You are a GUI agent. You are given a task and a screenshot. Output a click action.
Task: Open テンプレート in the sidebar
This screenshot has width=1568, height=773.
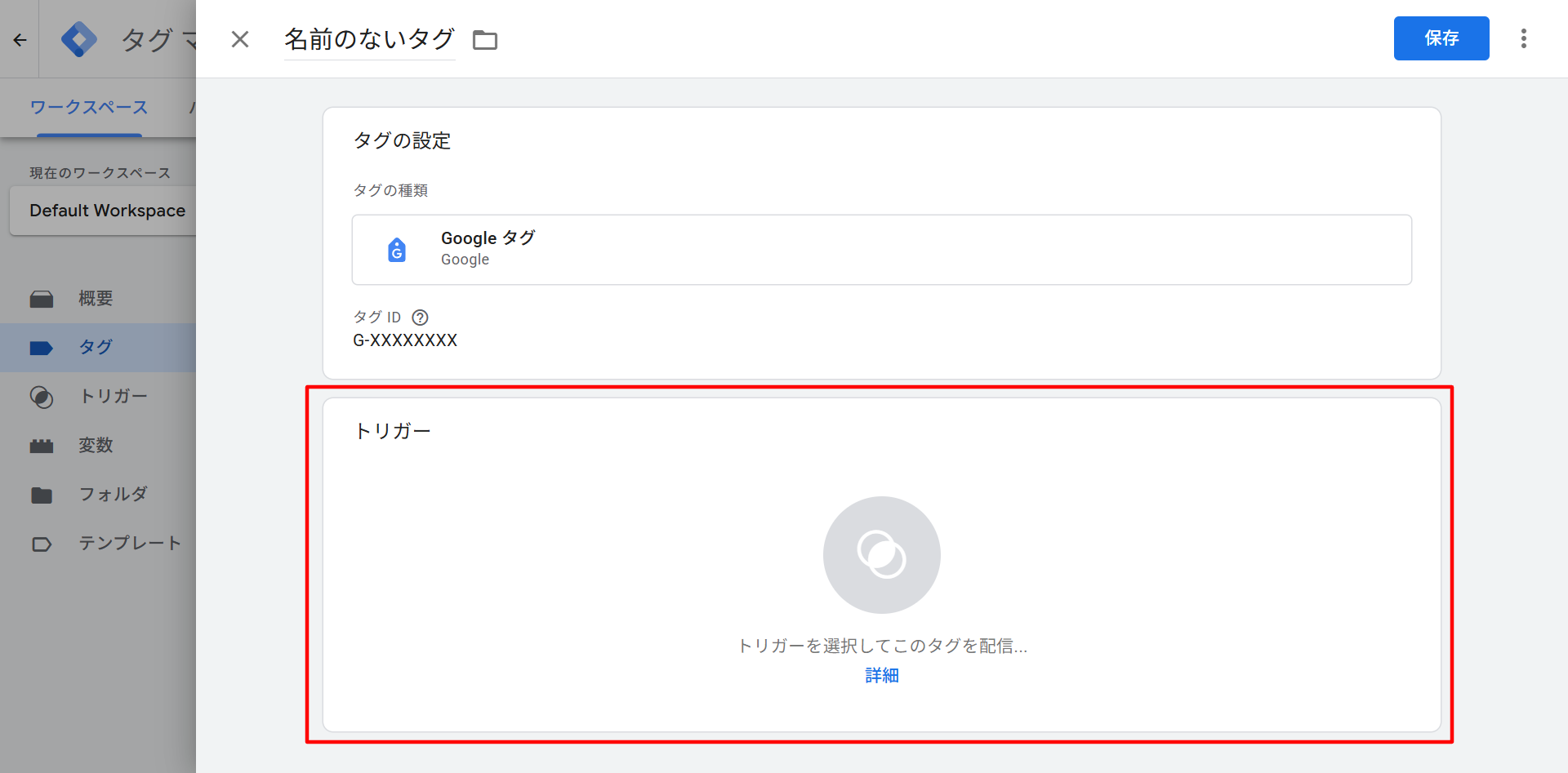(129, 544)
